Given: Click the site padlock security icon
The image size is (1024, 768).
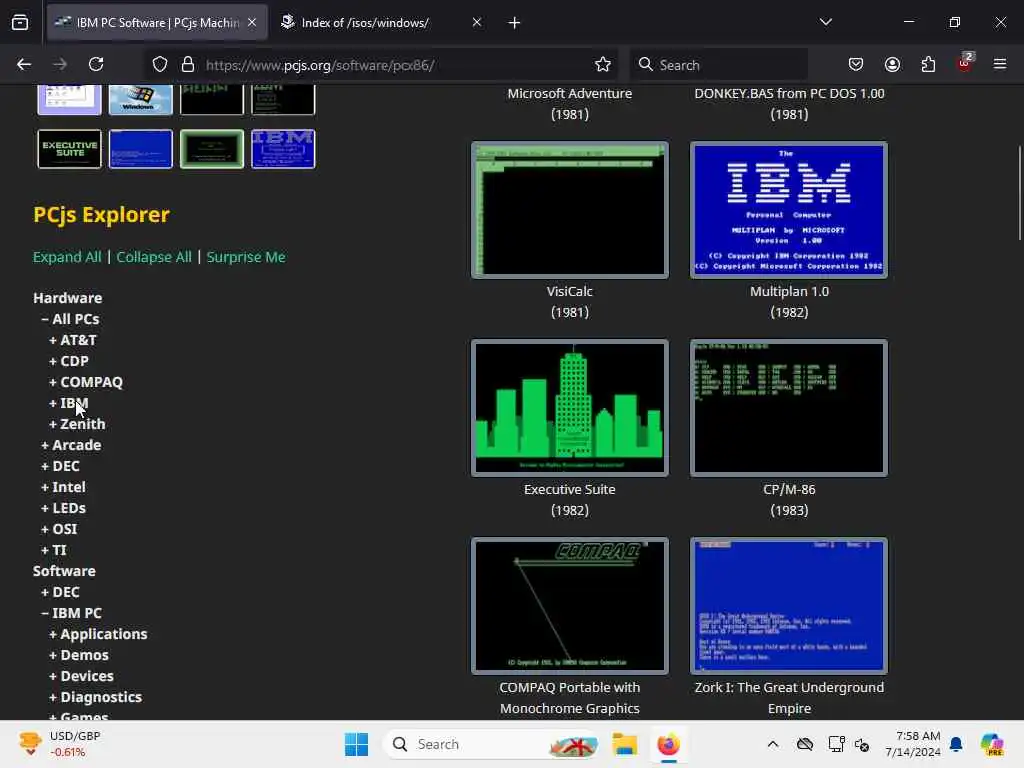Looking at the screenshot, I should click(x=188, y=64).
